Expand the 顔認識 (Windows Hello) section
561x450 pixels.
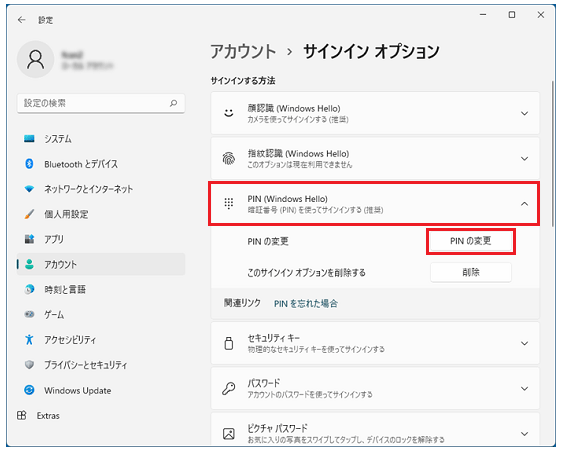click(375, 113)
